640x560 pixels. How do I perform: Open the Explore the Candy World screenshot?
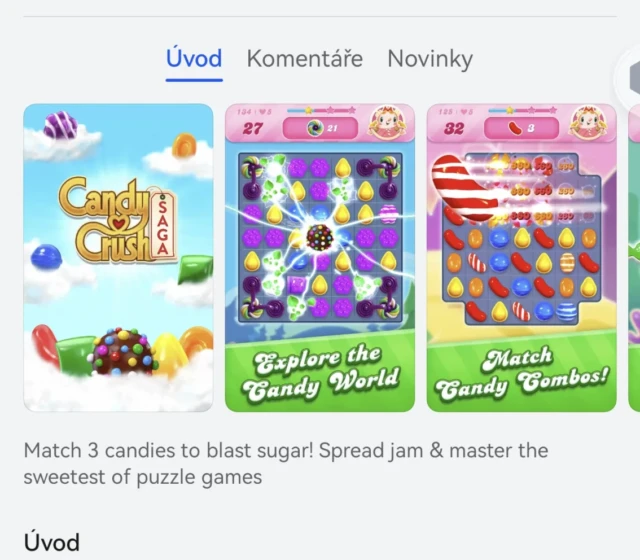coord(320,258)
